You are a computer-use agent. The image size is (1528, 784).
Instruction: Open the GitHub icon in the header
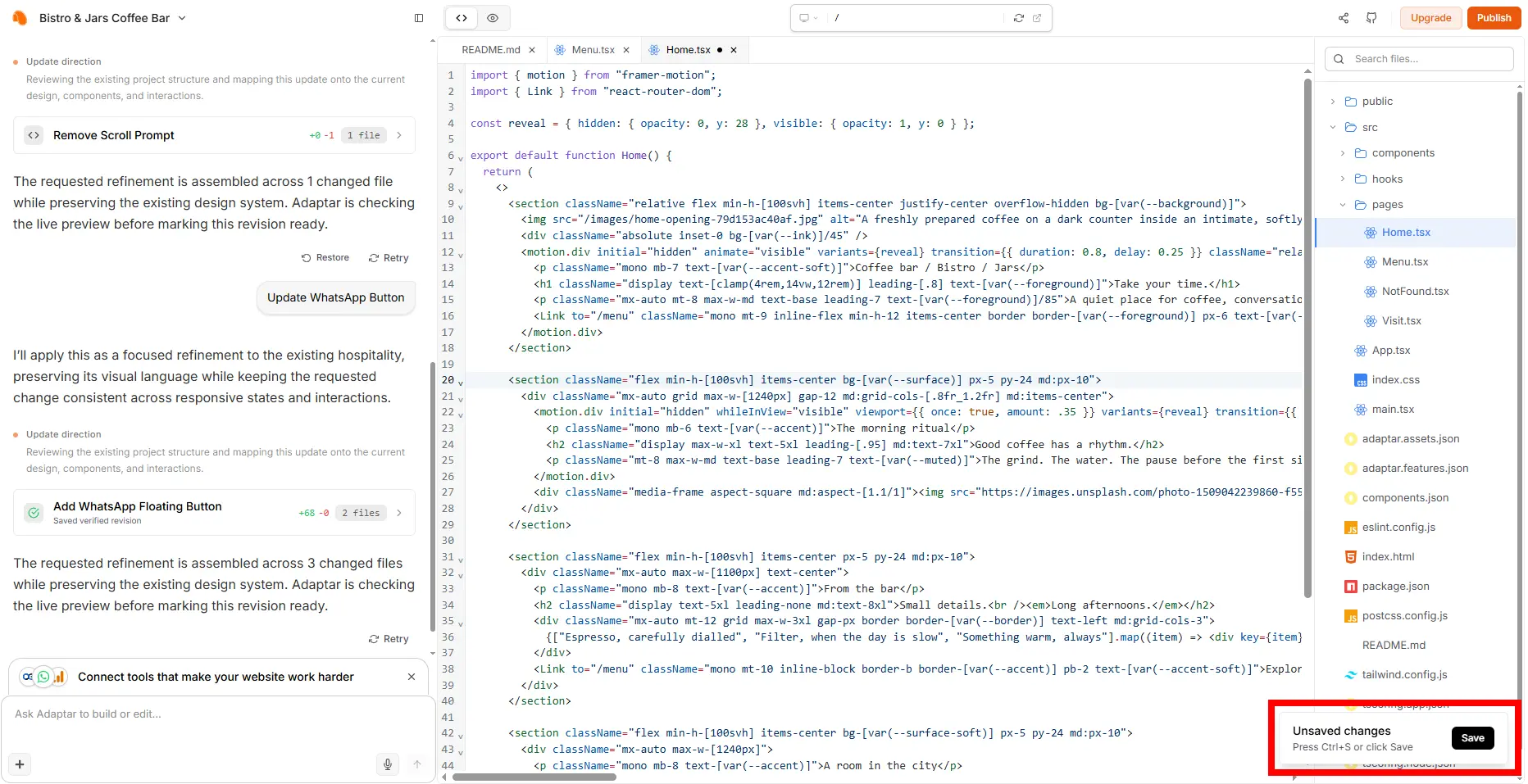pos(1371,18)
